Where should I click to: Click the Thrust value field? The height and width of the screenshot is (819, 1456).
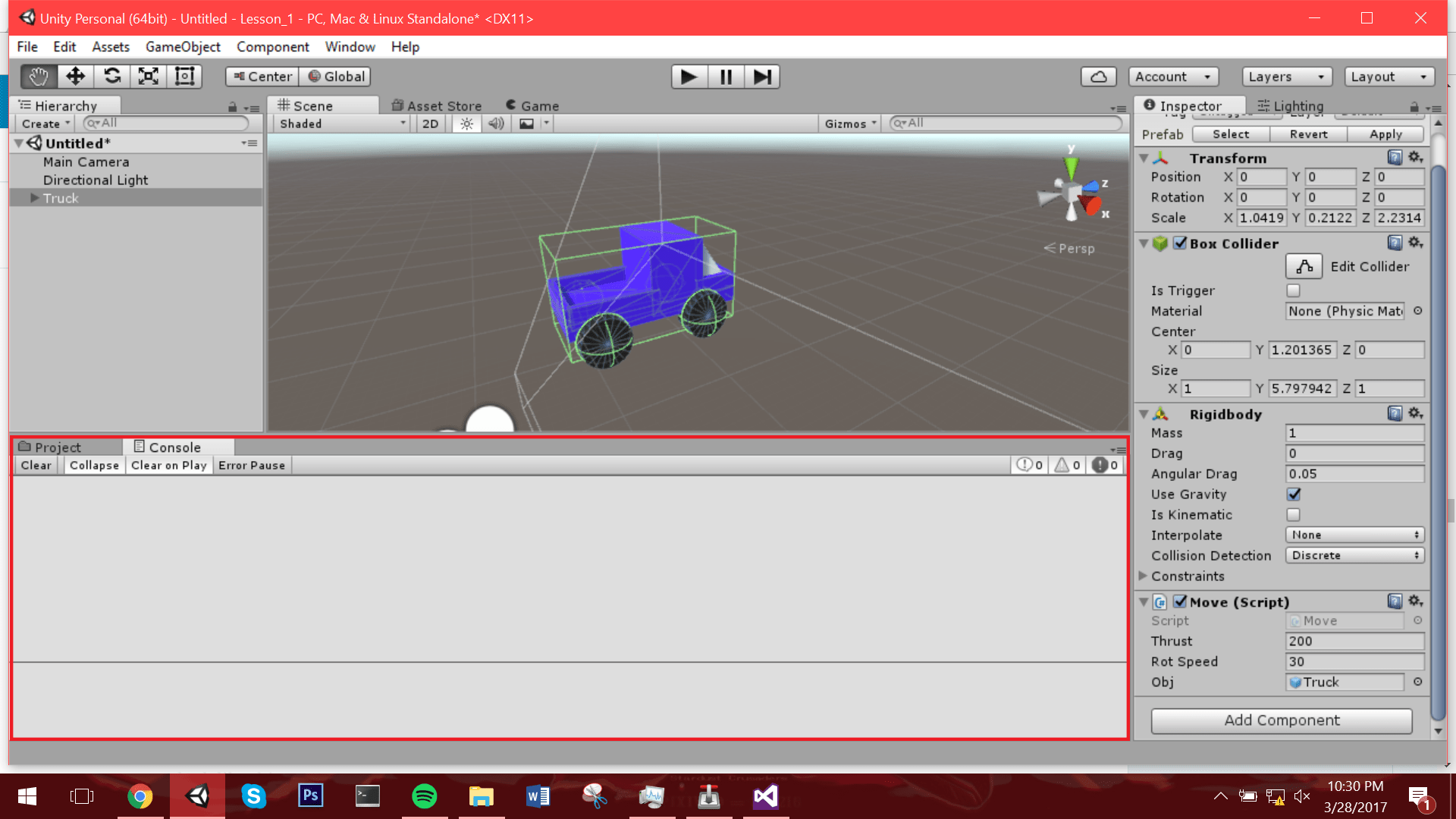point(1354,642)
